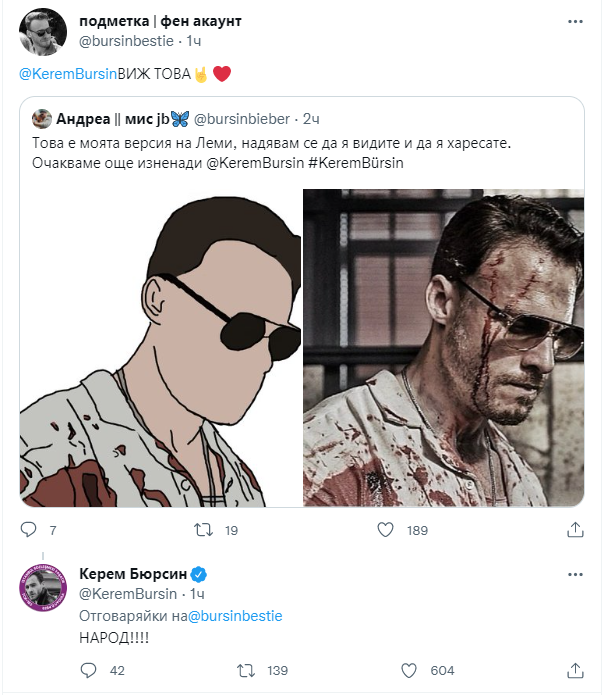
Task: Click the @KeremBursin mention in top tweet
Action: click(62, 73)
